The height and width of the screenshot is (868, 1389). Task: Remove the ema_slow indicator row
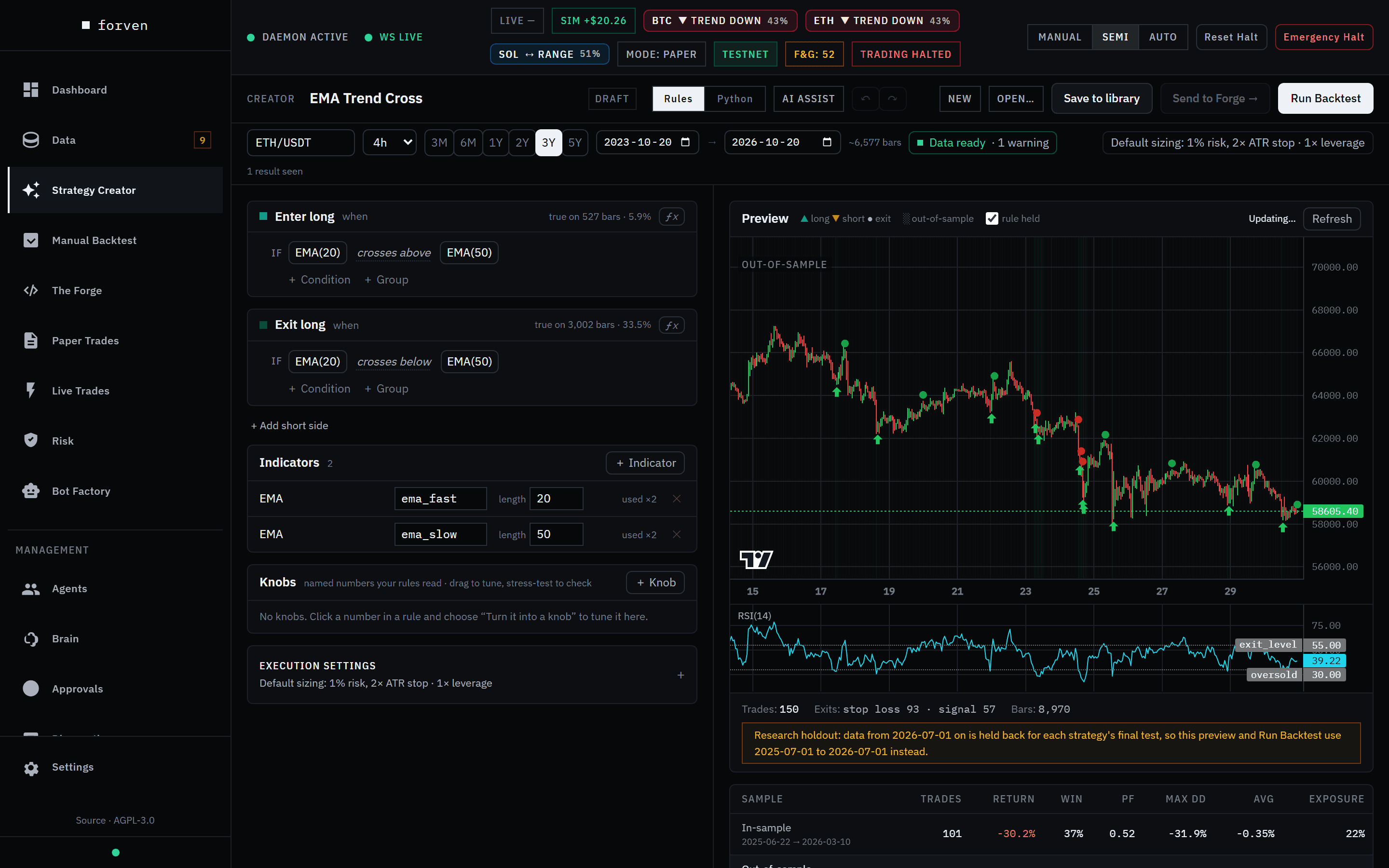677,534
